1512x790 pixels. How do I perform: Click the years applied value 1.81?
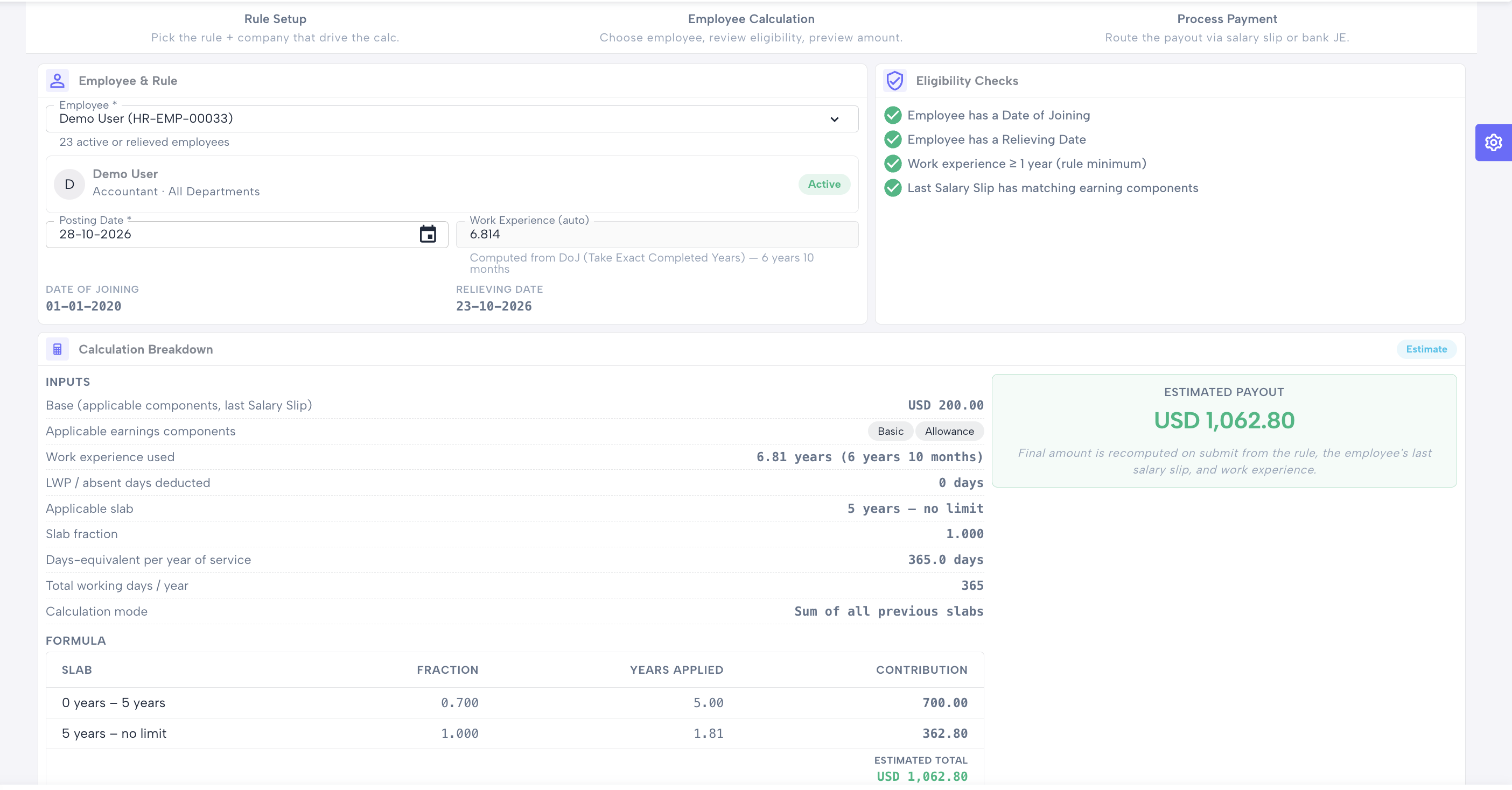(708, 733)
